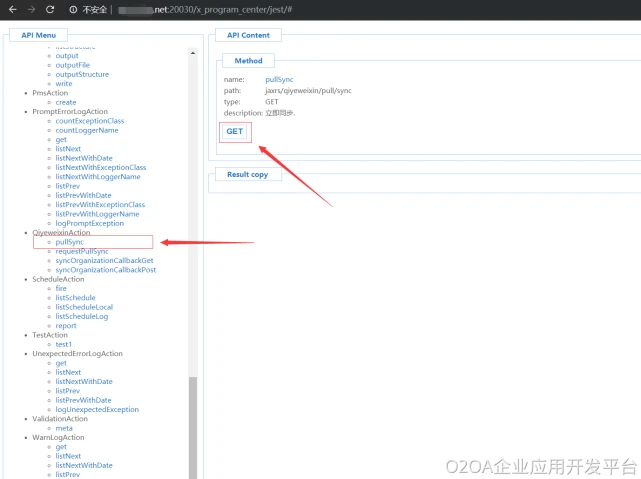Select the meta method under ValidationAction
The image size is (641, 479).
(x=64, y=428)
